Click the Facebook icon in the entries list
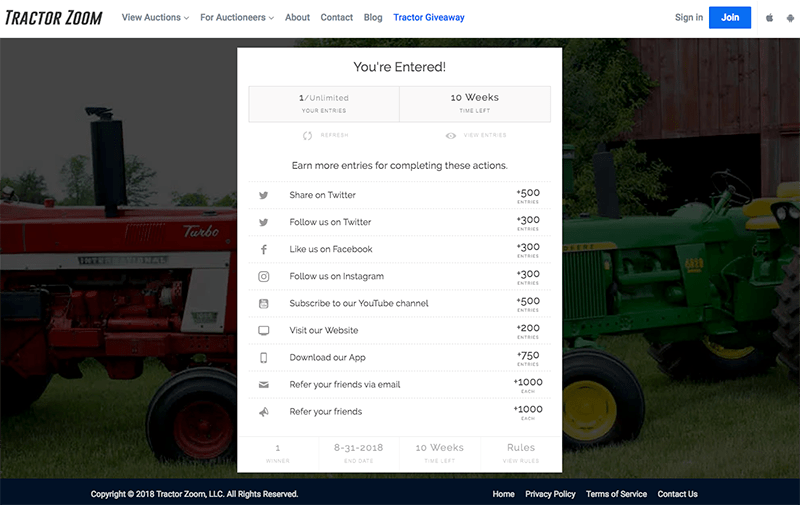Viewport: 800px width, 505px height. pyautogui.click(x=263, y=249)
